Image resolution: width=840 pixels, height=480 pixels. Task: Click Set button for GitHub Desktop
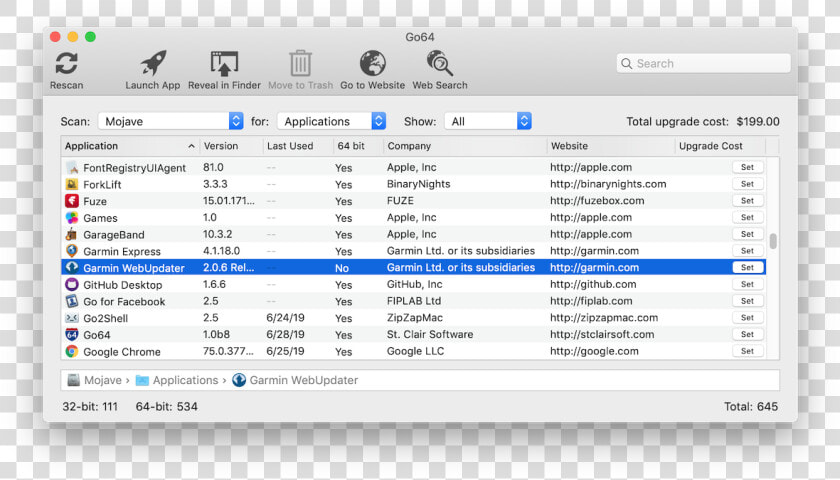tap(747, 284)
